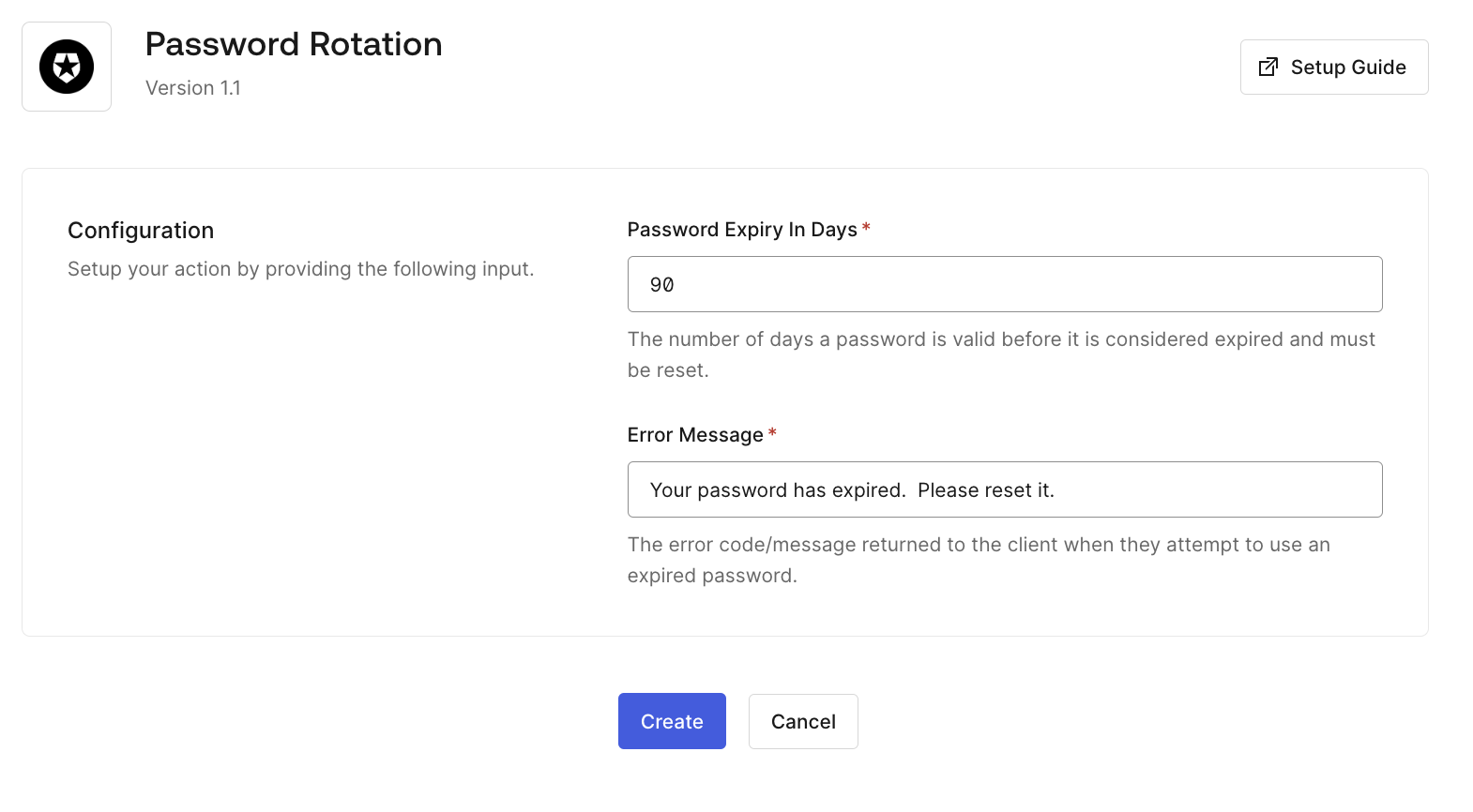The image size is (1473, 812).
Task: Click the Configuration heading
Action: click(141, 231)
